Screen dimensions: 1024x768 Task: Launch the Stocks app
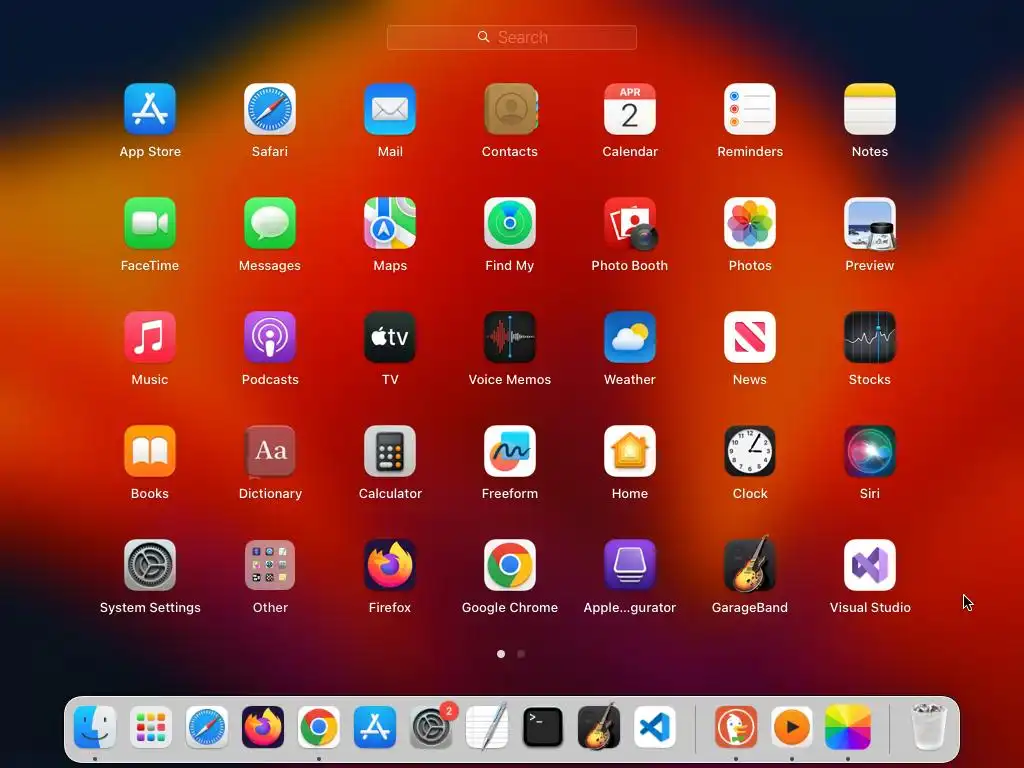[870, 337]
